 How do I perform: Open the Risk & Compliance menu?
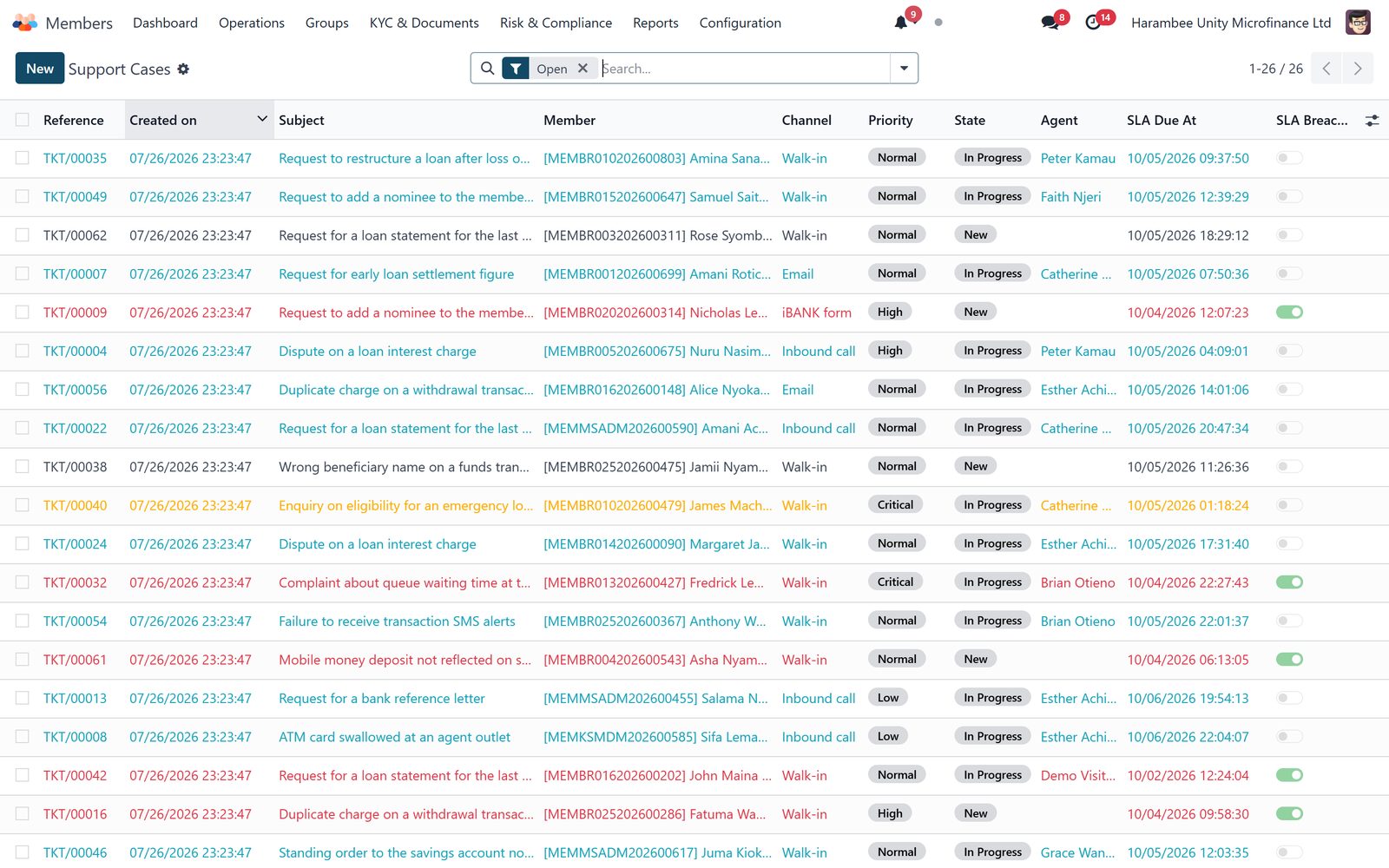point(556,23)
